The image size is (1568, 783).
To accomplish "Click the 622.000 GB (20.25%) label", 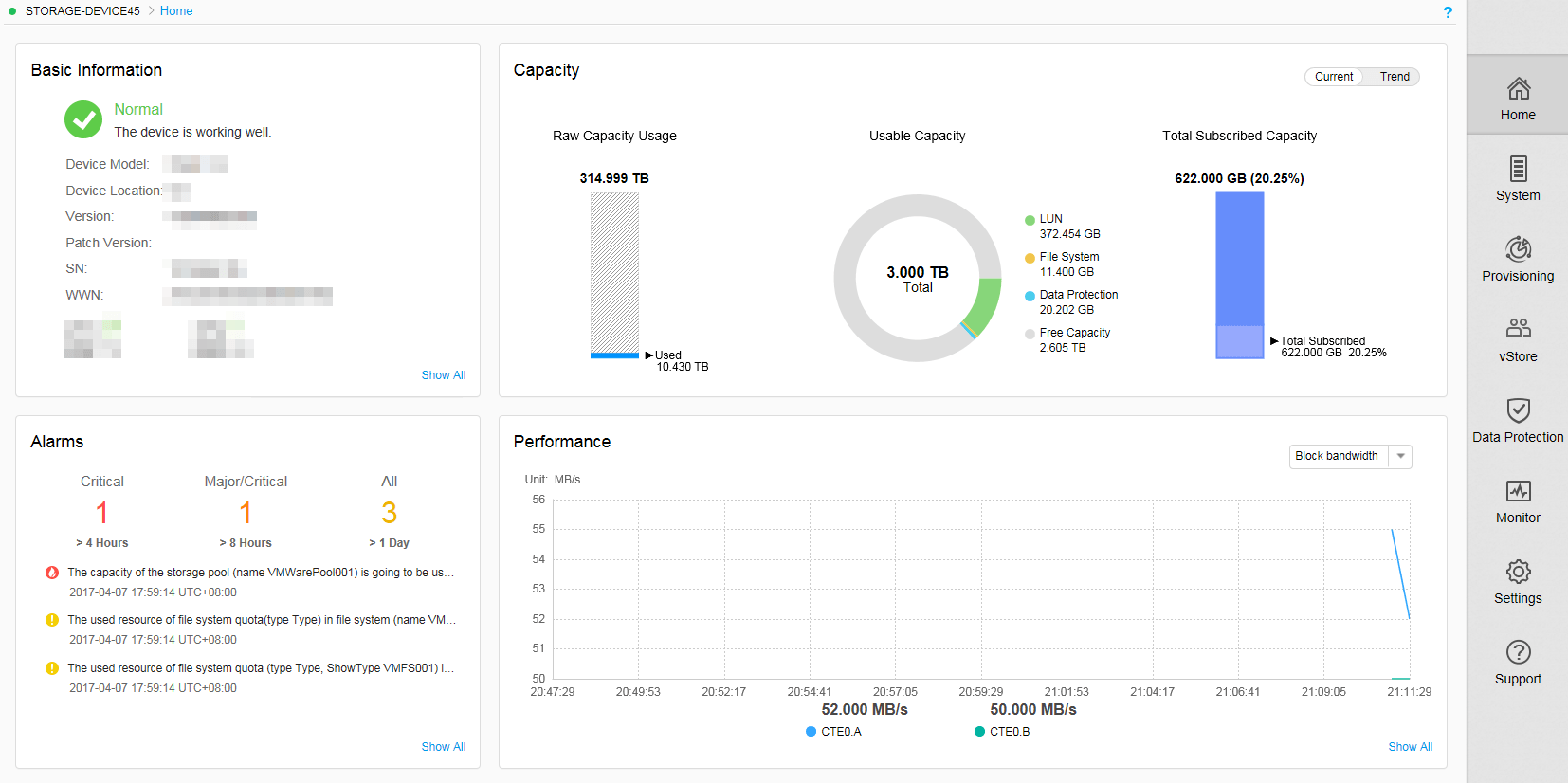I will 1239,178.
